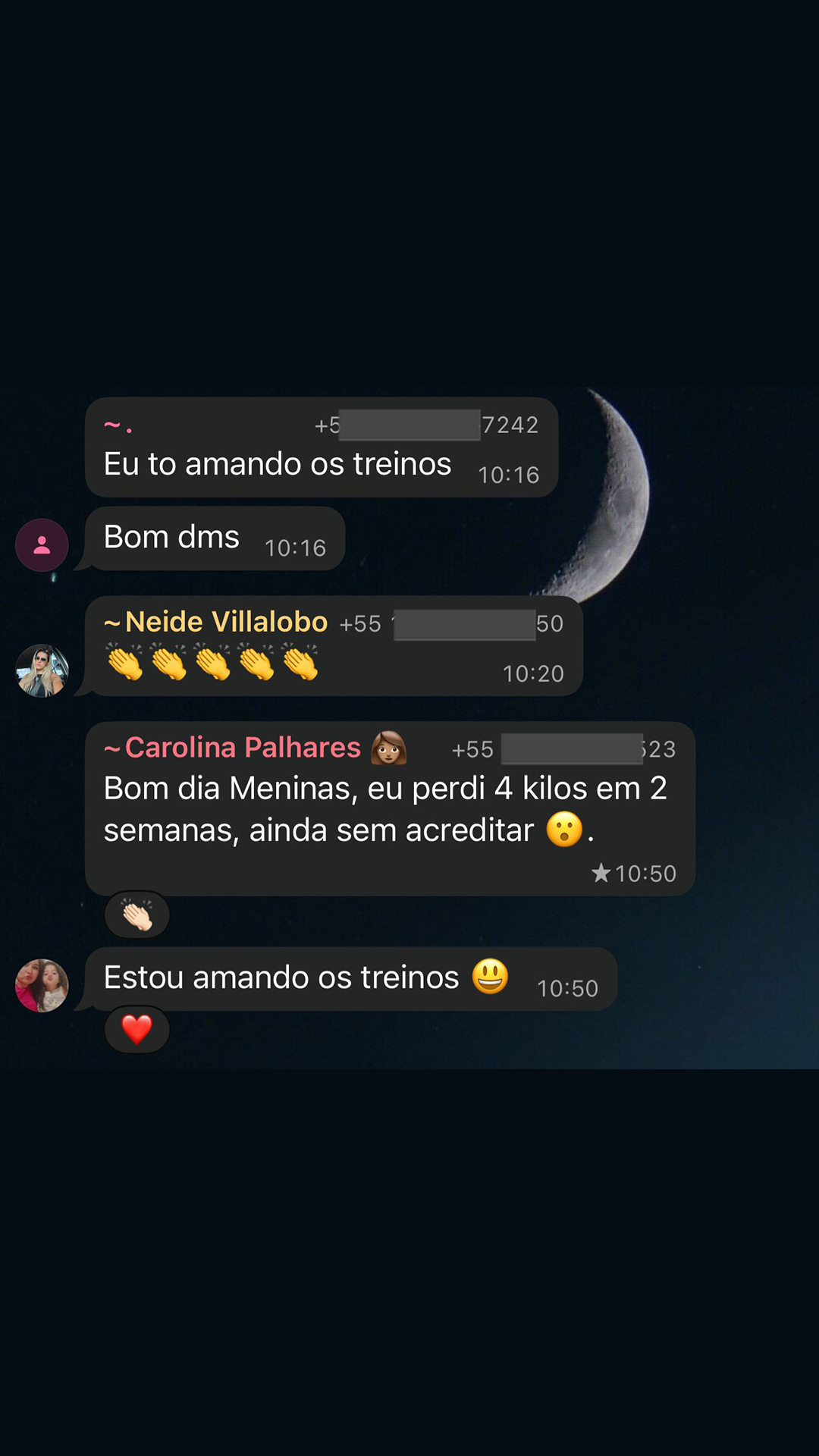Click the smiley emoji after Estou amando os treinos
This screenshot has height=1456, width=819.
click(490, 976)
